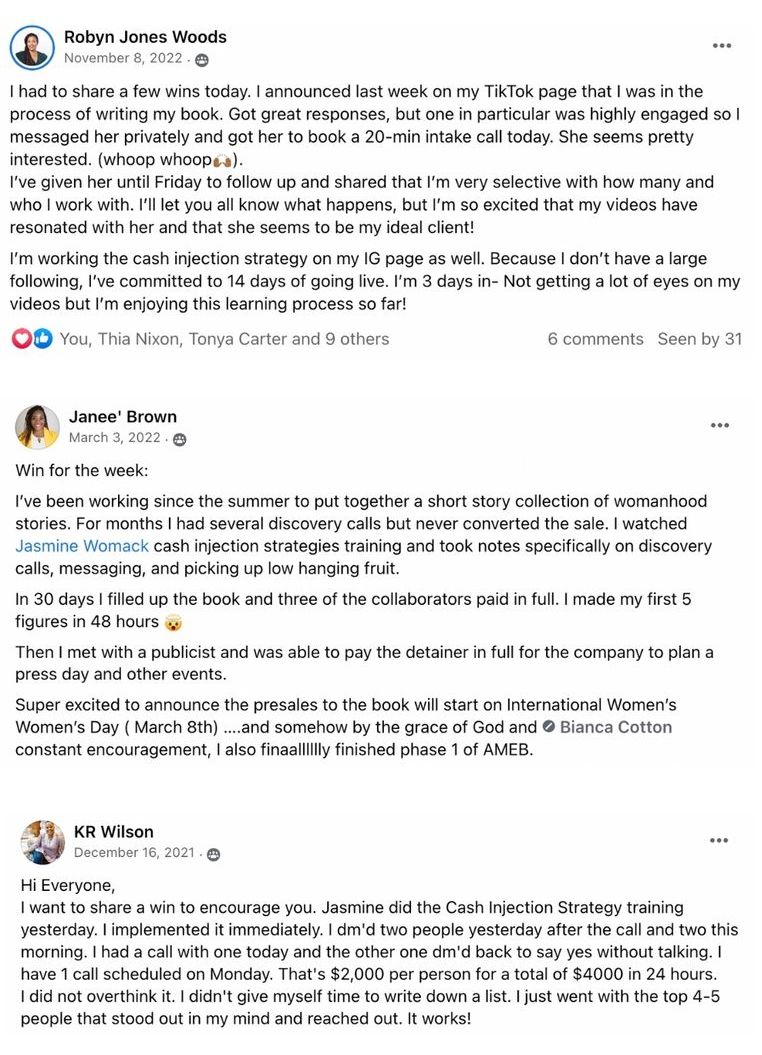Click Janee' Brown profile picture
The width and height of the screenshot is (762, 1055).
[37, 427]
